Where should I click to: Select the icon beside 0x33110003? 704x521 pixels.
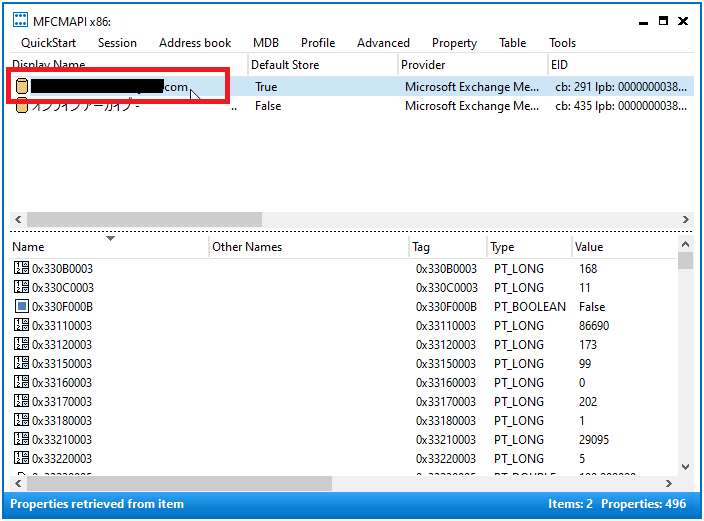point(21,325)
